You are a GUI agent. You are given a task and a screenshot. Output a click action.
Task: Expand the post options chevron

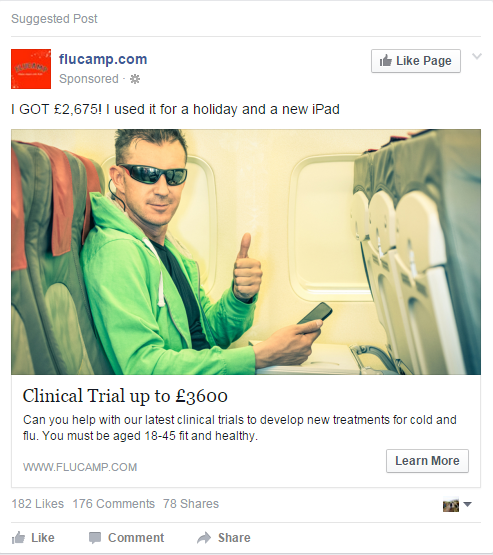(x=477, y=56)
